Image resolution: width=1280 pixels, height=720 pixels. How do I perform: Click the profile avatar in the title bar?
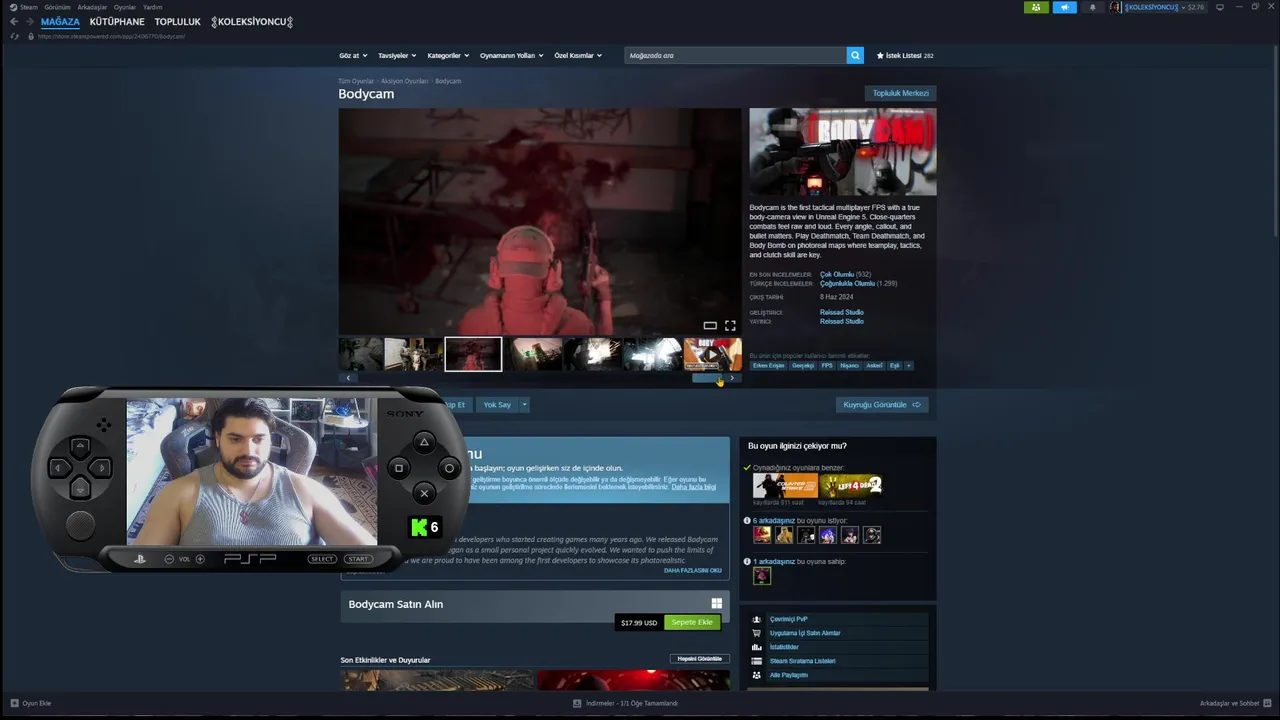(1115, 7)
